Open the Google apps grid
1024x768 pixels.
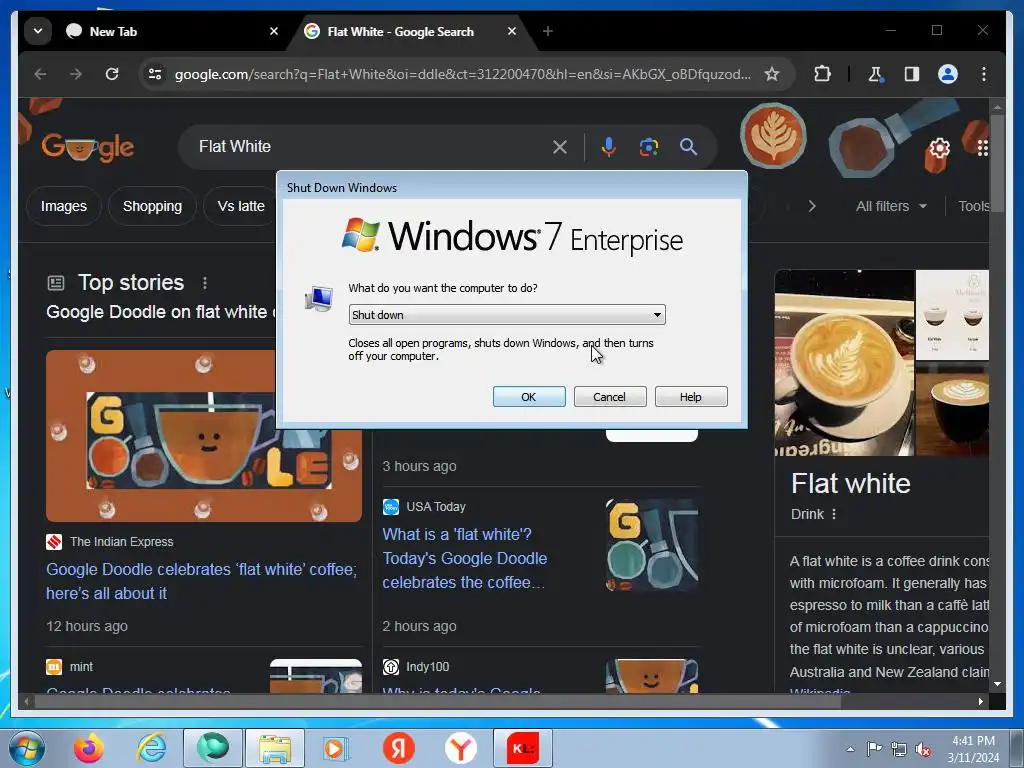pyautogui.click(x=983, y=148)
